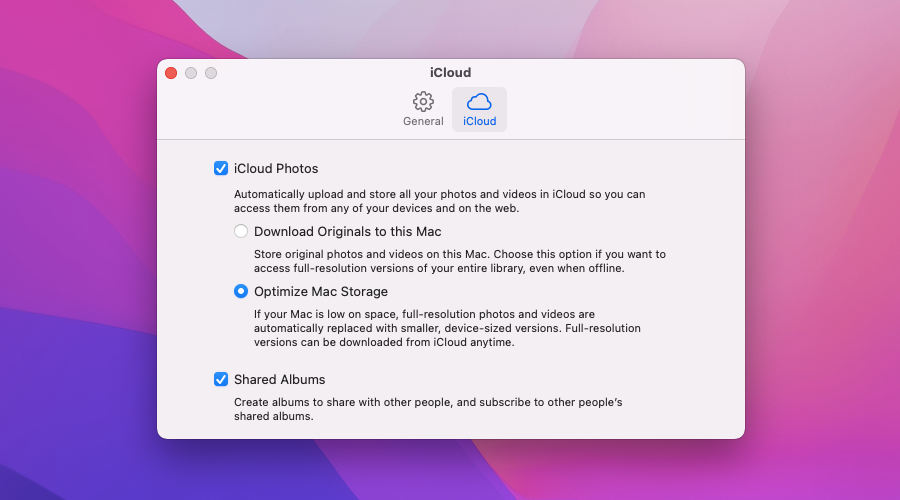The height and width of the screenshot is (500, 900).
Task: Open the General preferences gear tab
Action: (x=423, y=109)
